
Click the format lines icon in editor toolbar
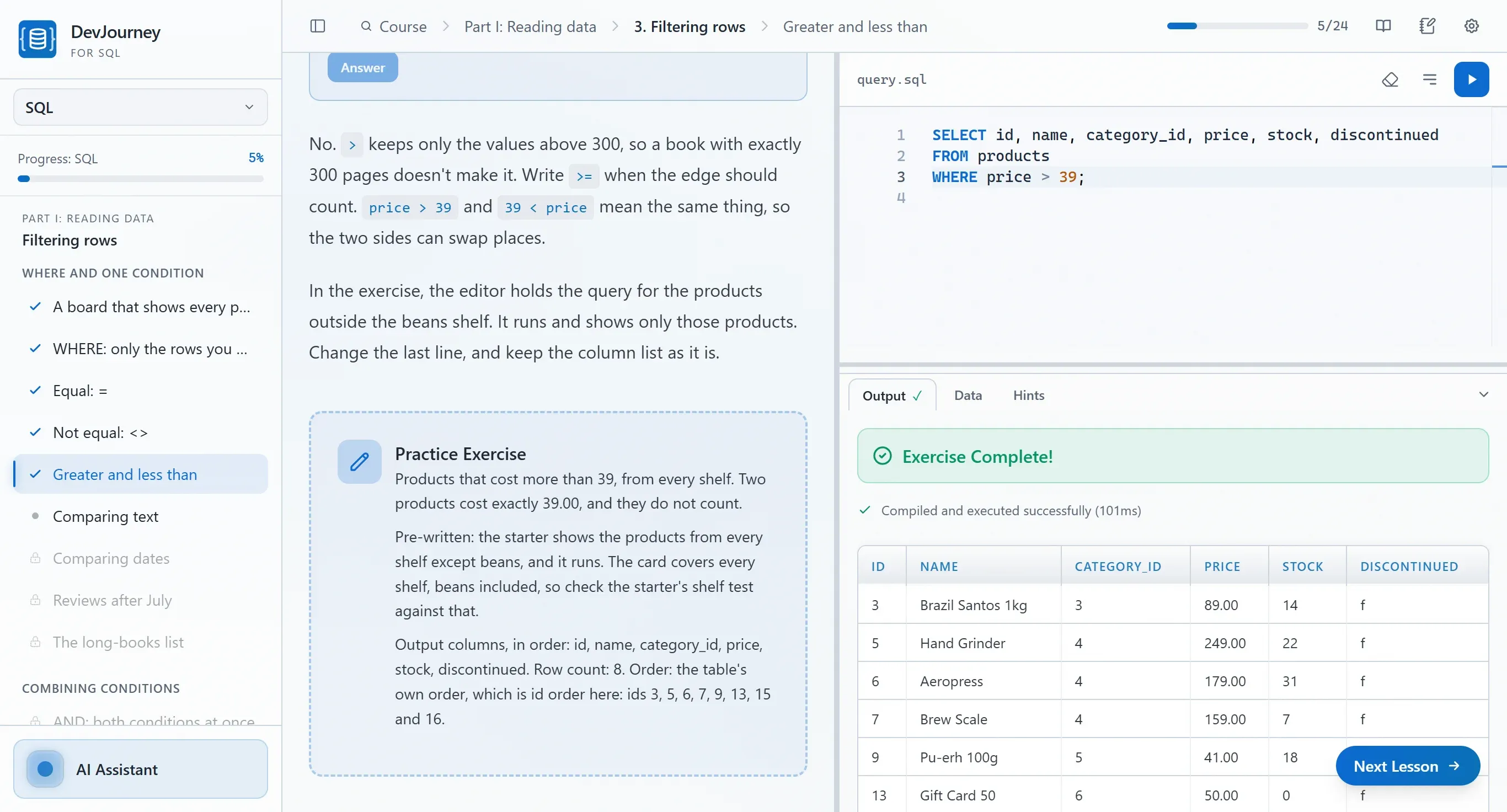click(1430, 79)
